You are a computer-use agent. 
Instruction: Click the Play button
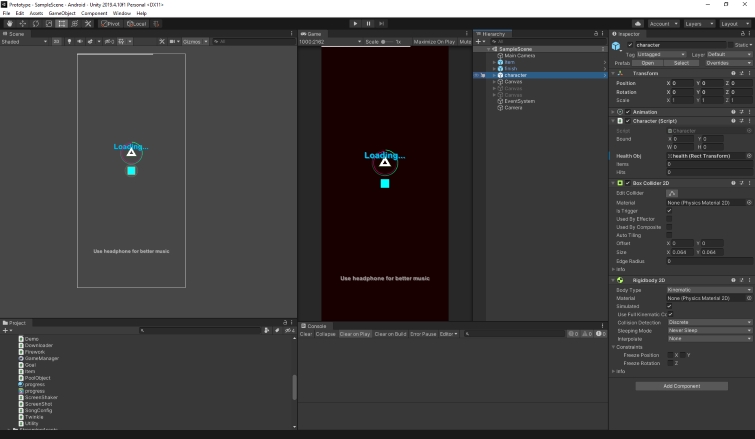(355, 24)
